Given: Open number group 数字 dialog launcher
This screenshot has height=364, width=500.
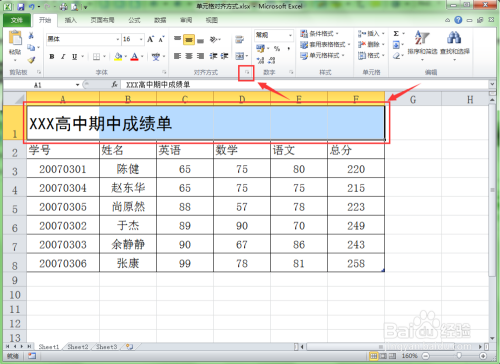Looking at the screenshot, I should (x=291, y=72).
